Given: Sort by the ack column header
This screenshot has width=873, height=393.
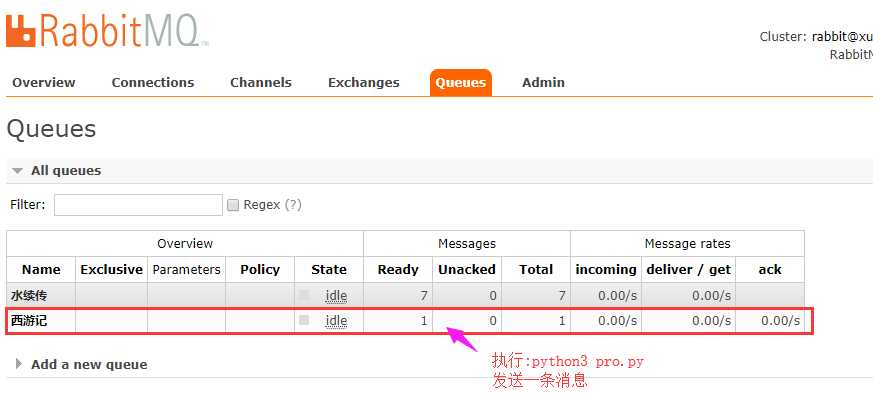Looking at the screenshot, I should pyautogui.click(x=770, y=269).
